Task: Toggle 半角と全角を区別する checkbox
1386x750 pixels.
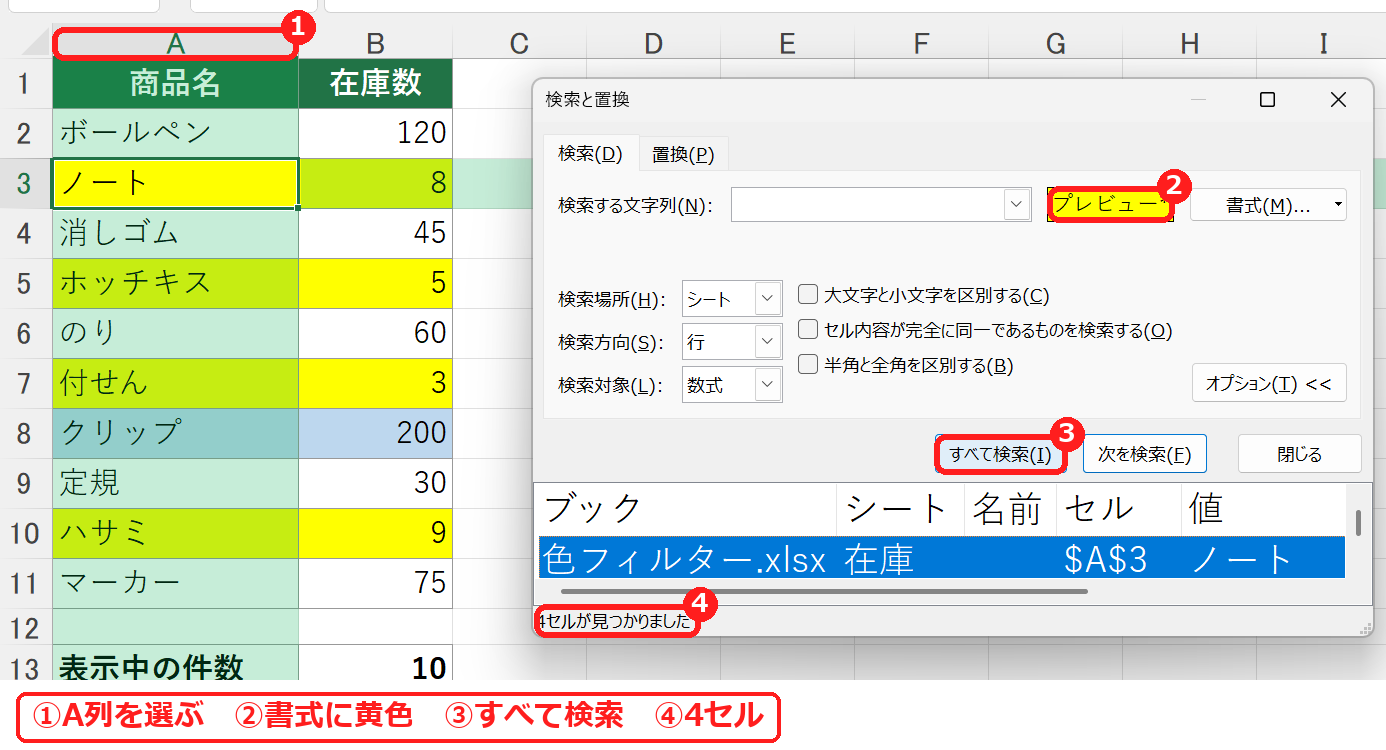Action: tap(808, 365)
